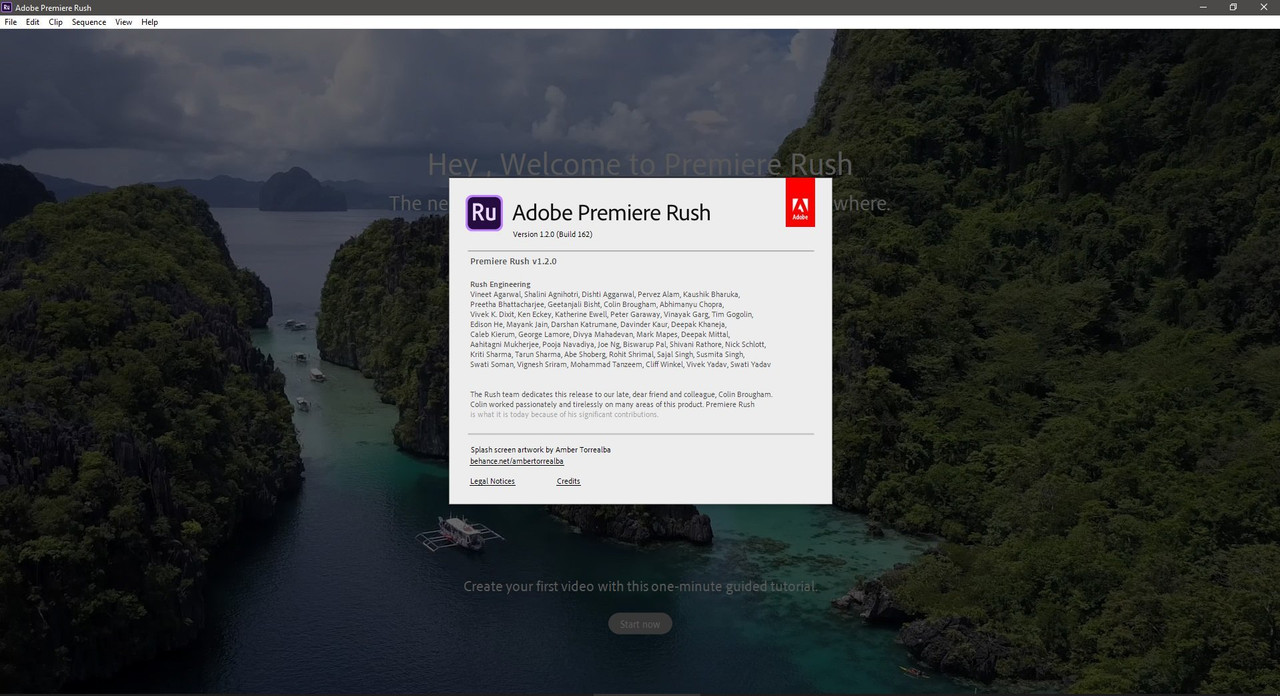
Task: Click the 'Premiere Rush v1.2.0' heading
Action: point(513,261)
